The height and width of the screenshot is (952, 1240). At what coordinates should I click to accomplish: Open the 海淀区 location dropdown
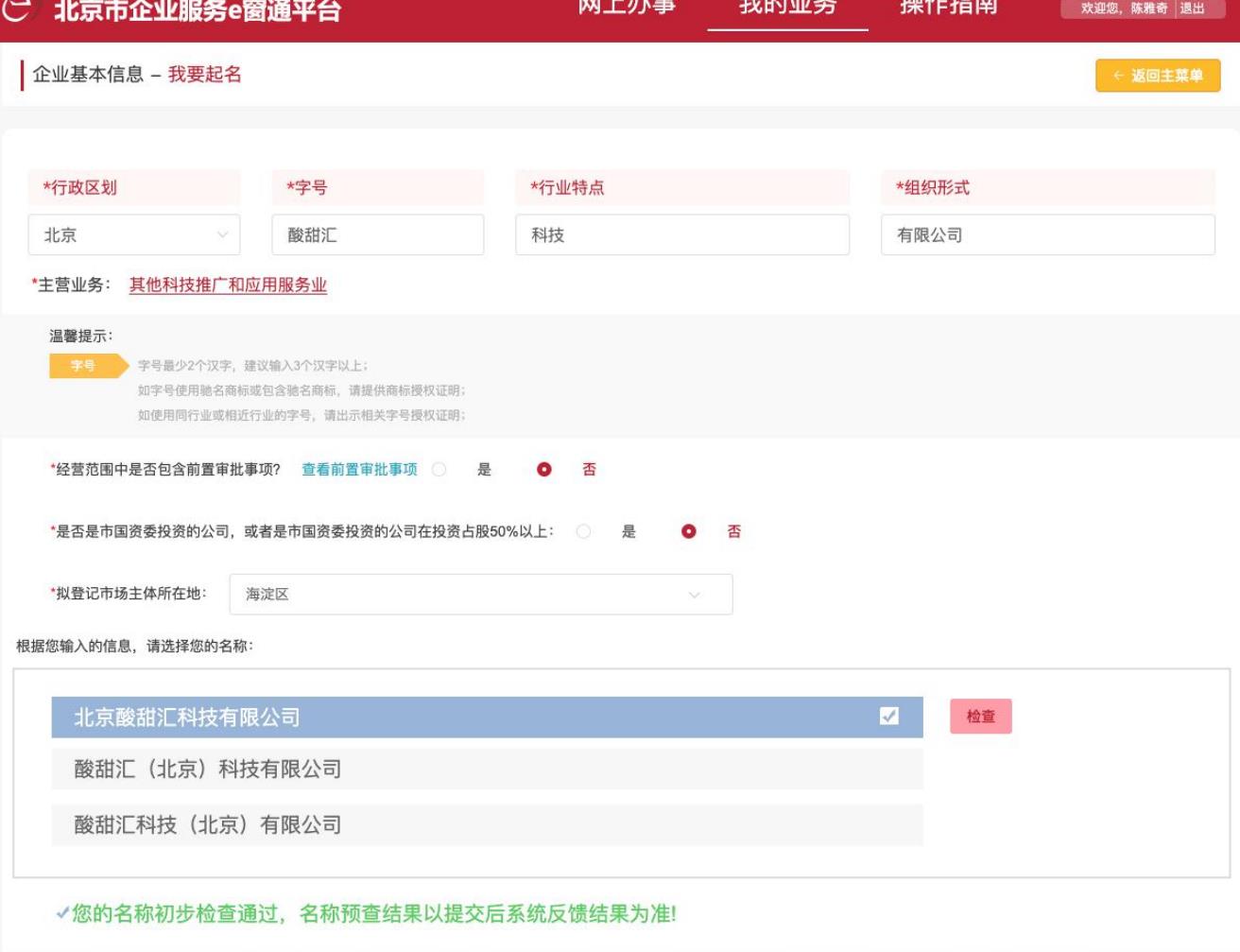click(480, 595)
